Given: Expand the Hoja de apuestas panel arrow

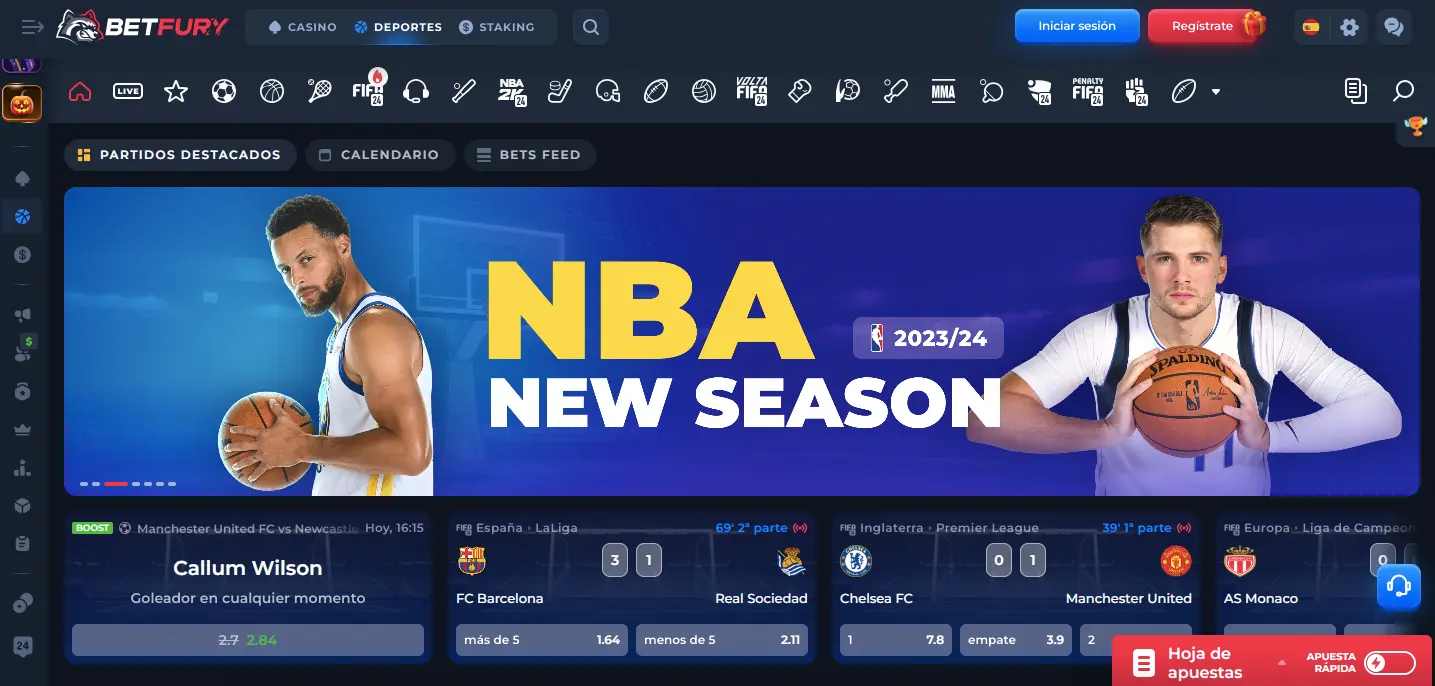Looking at the screenshot, I should coord(1282,662).
